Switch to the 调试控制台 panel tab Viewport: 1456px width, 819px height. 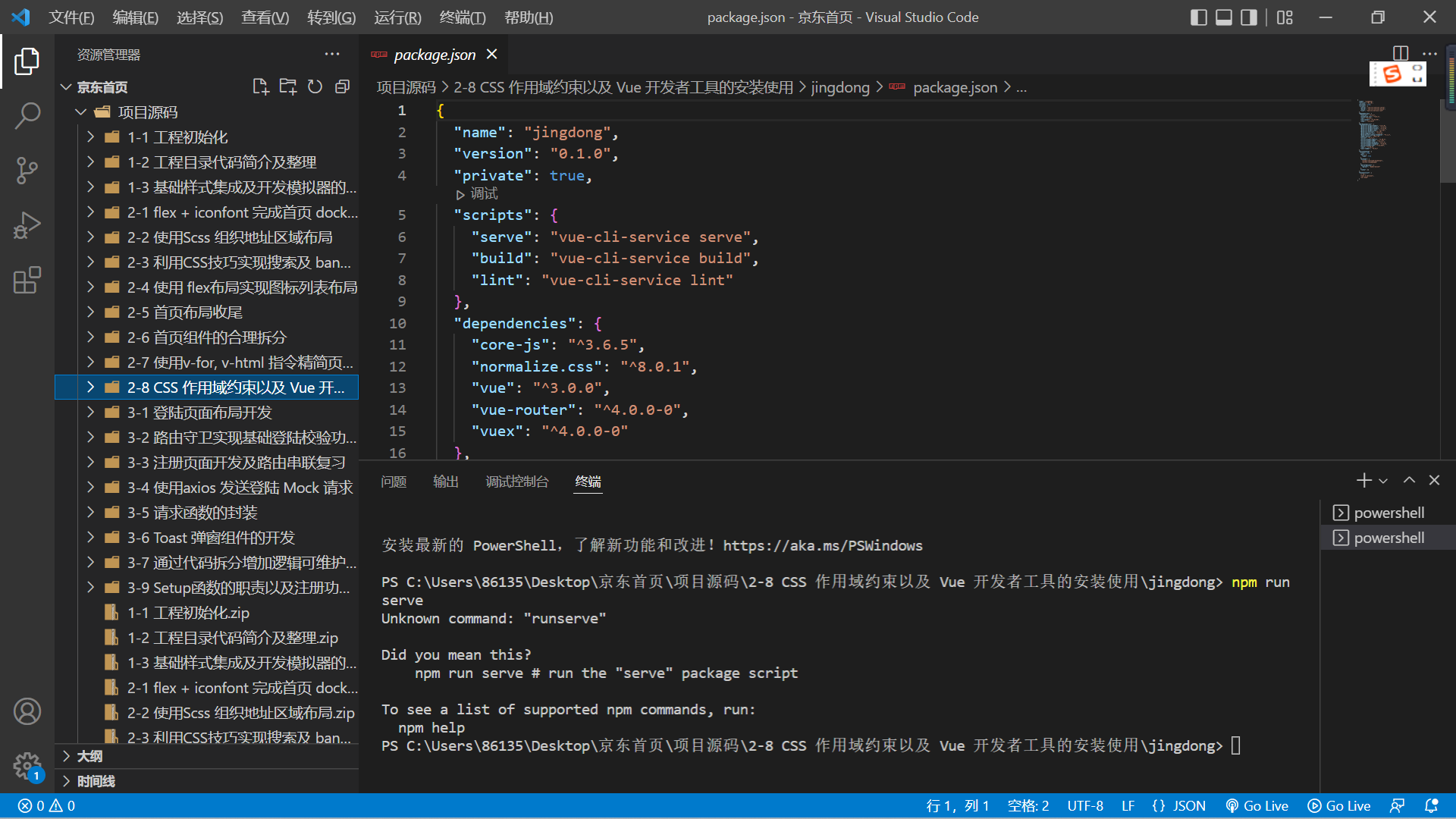click(x=517, y=482)
